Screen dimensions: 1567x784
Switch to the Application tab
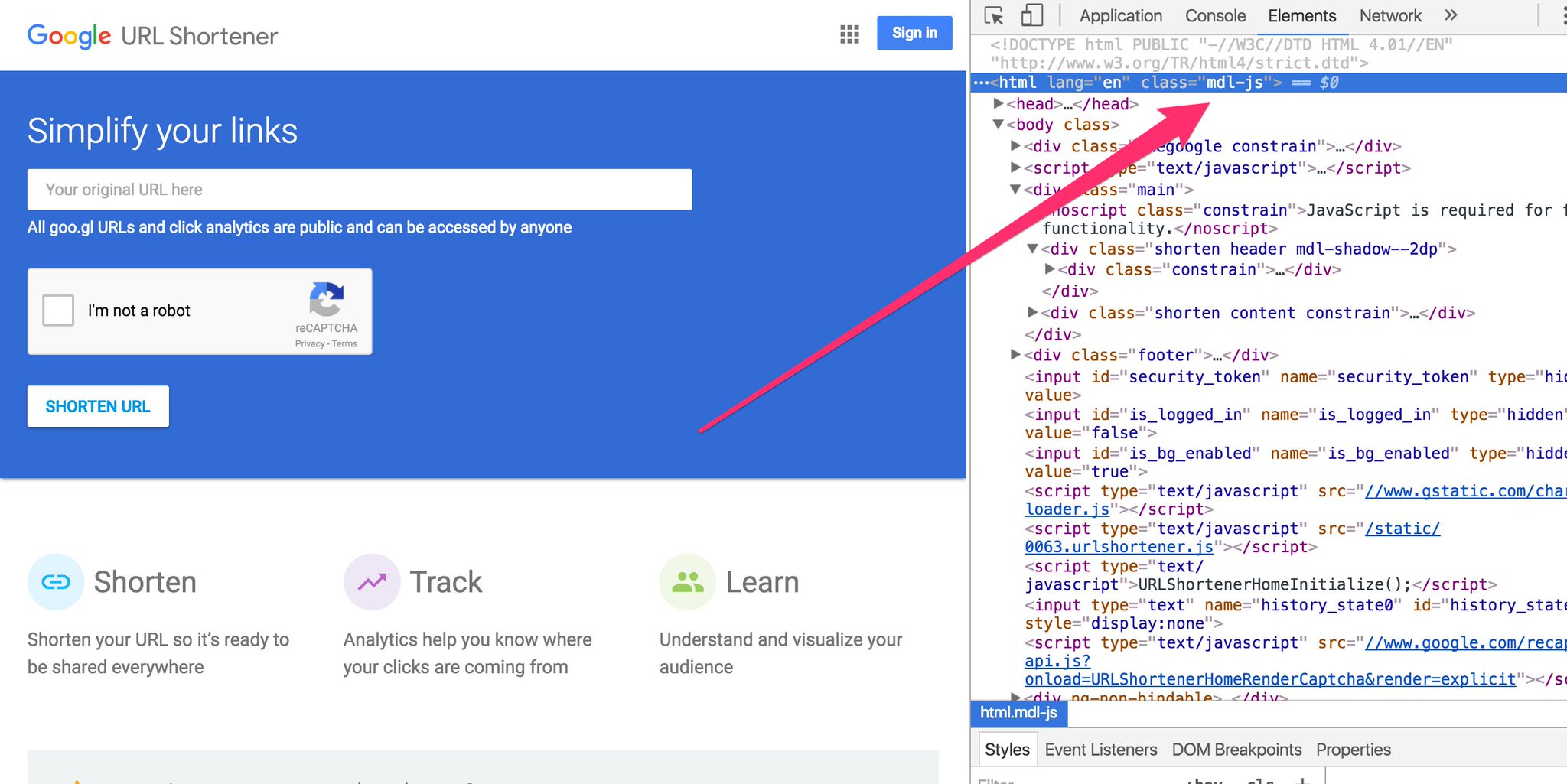coord(1121,16)
